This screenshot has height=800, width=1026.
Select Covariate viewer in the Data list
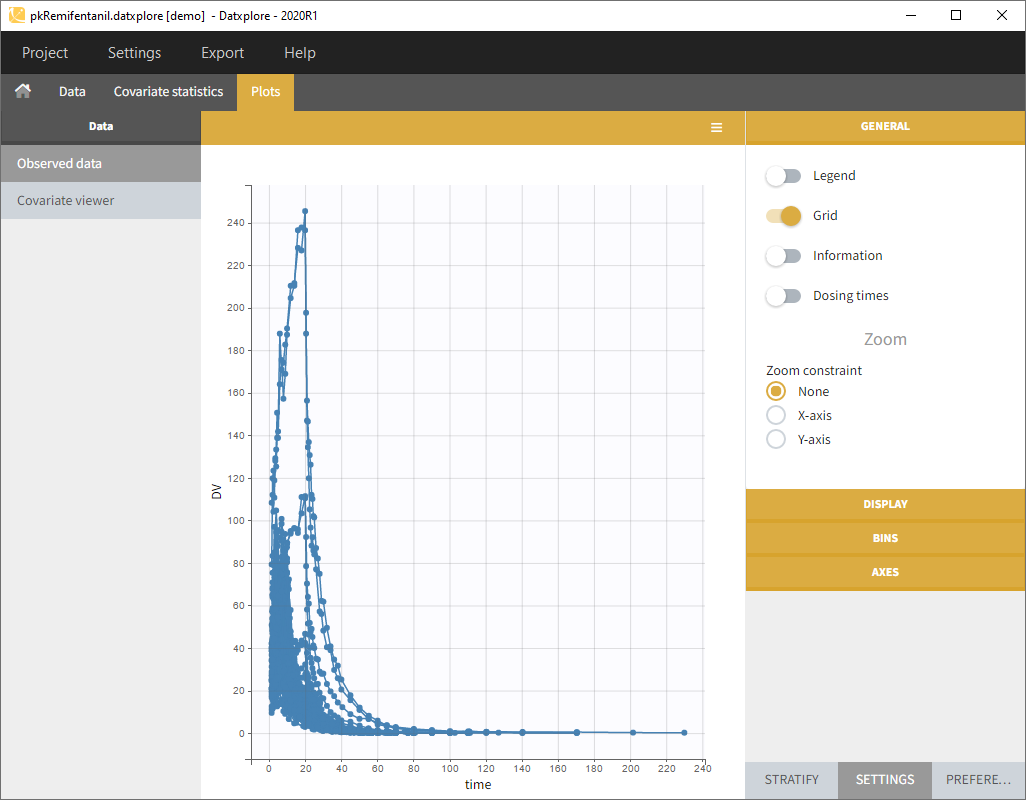66,201
